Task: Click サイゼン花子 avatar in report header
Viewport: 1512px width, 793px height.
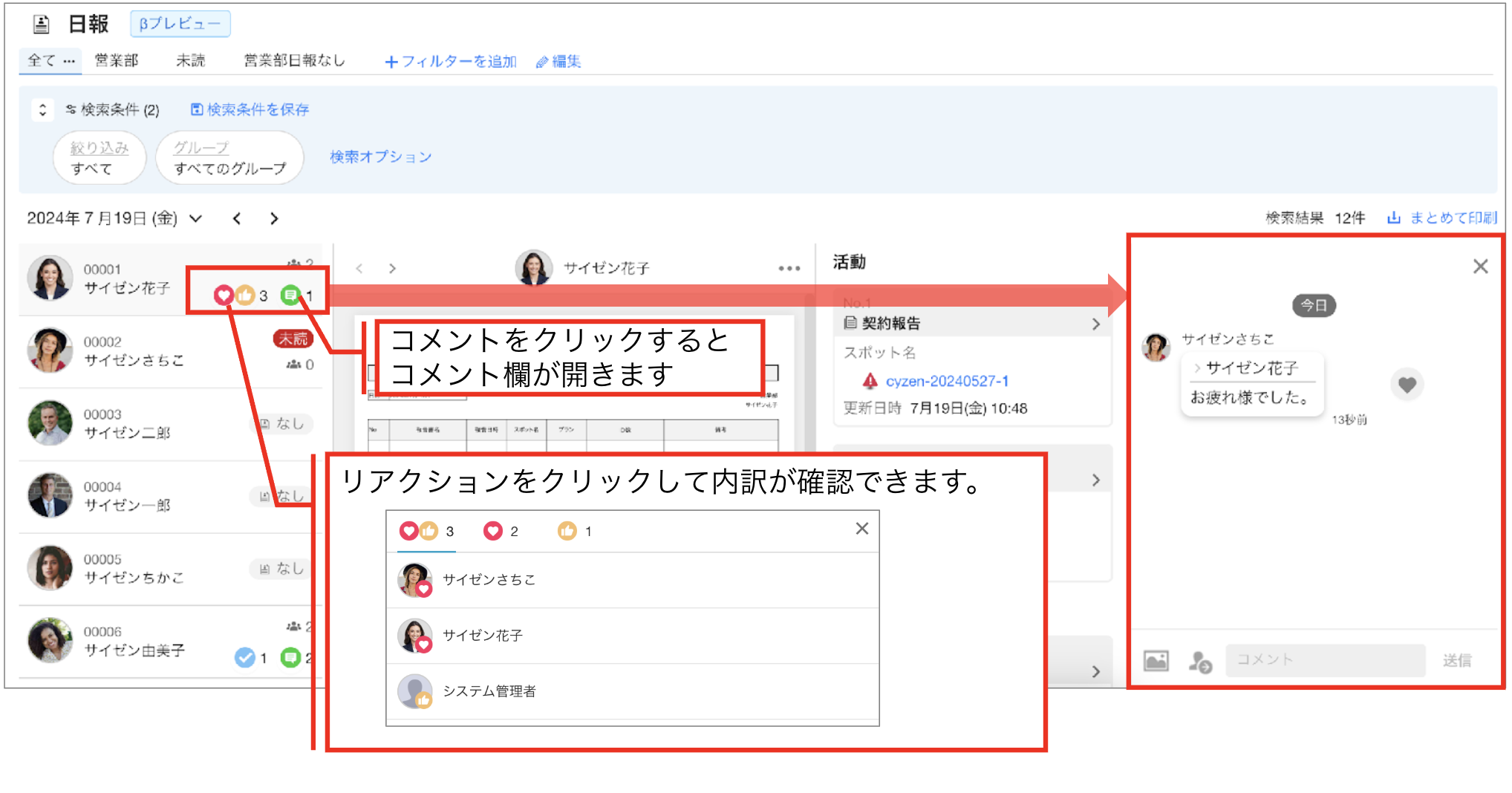Action: coord(534,267)
